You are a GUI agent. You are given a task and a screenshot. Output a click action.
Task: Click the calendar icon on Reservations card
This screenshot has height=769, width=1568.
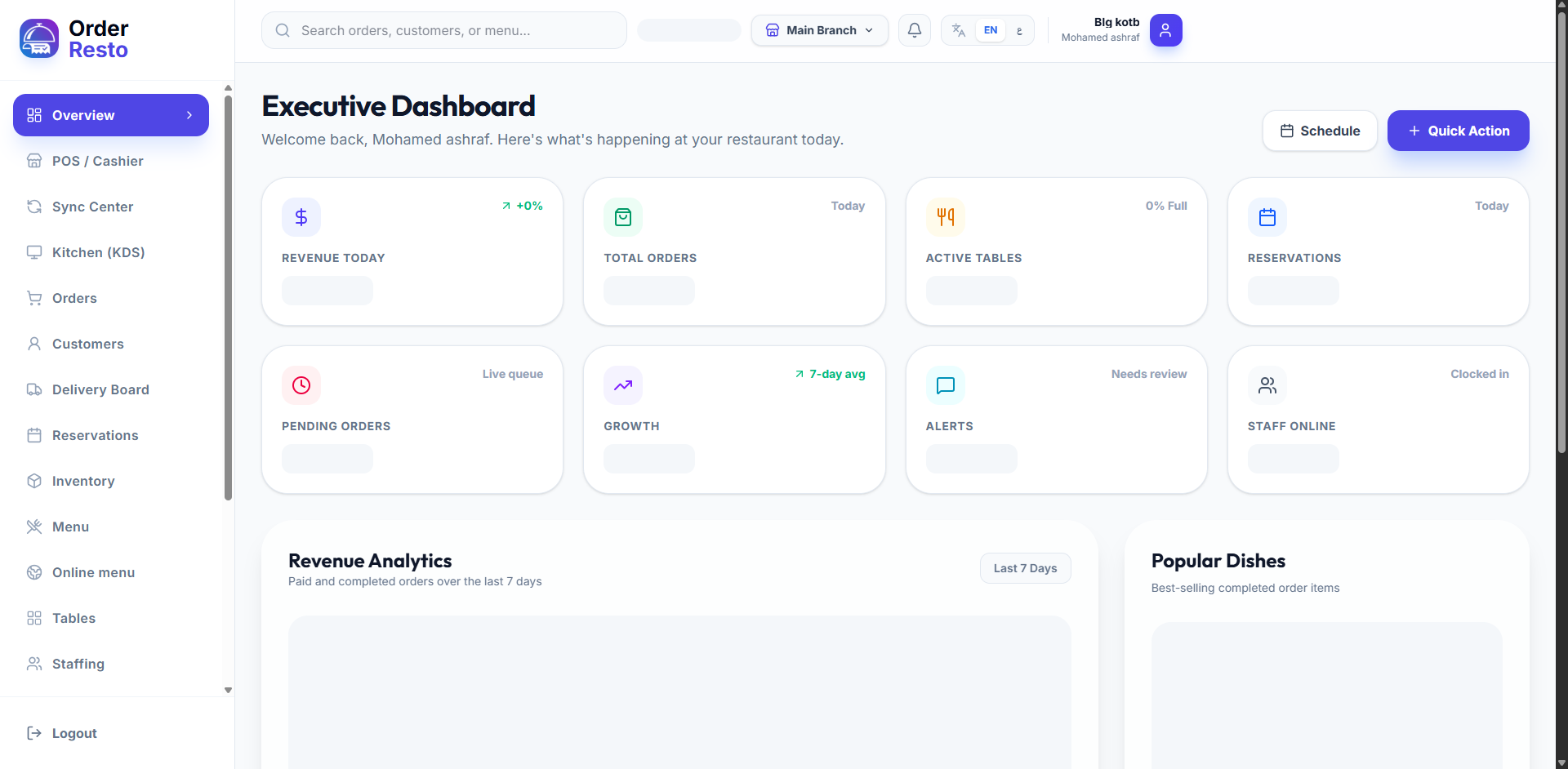(x=1267, y=217)
